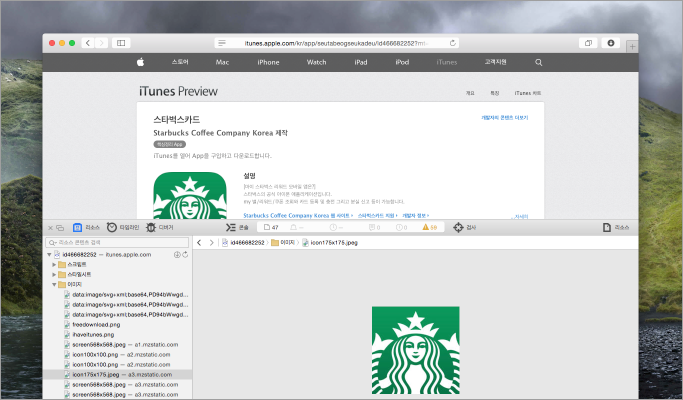The width and height of the screenshot is (683, 400).
Task: Click 이미지 folder in the breadcrumb path
Action: pyautogui.click(x=283, y=243)
